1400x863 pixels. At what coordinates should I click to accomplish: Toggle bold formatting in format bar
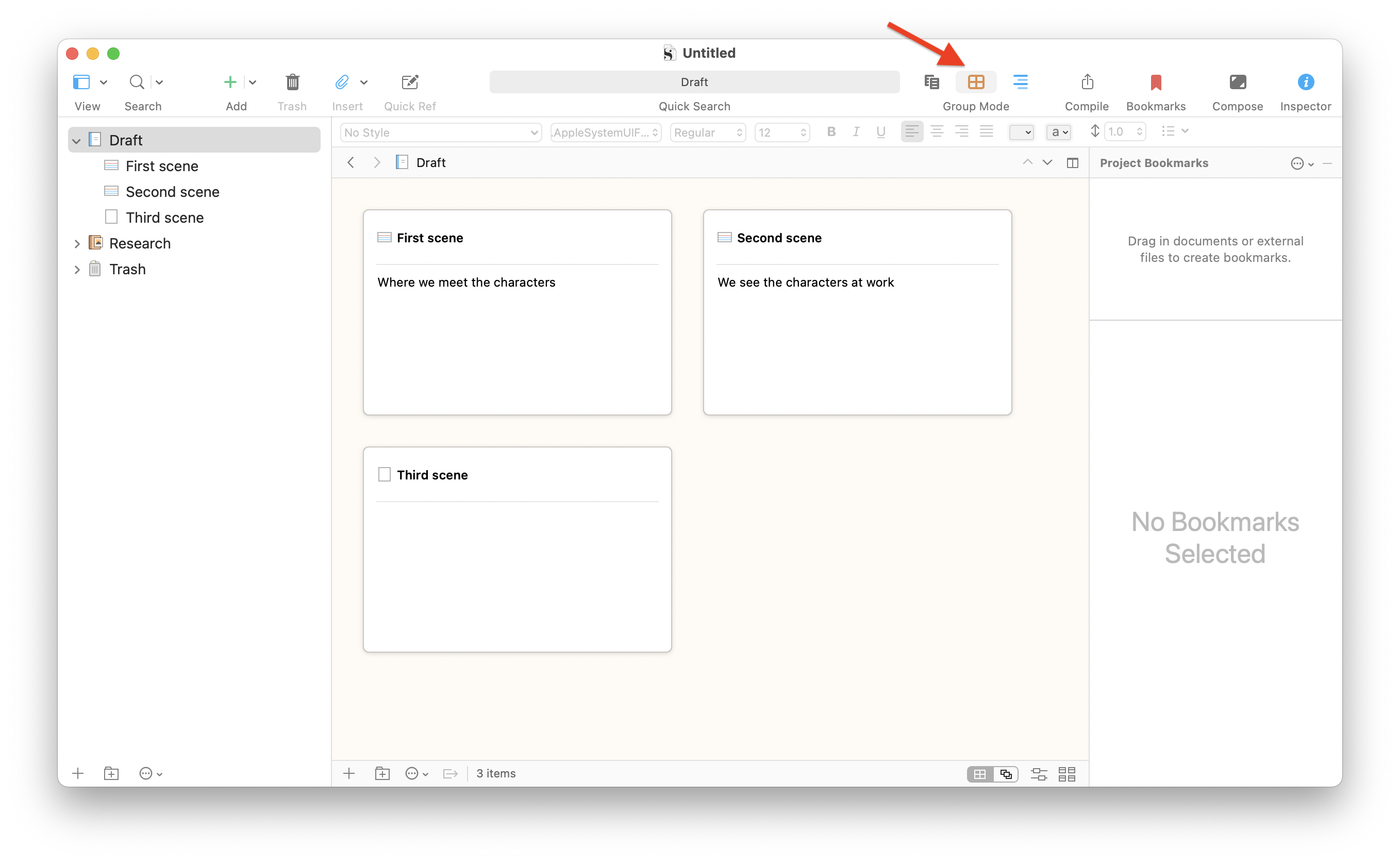(831, 132)
